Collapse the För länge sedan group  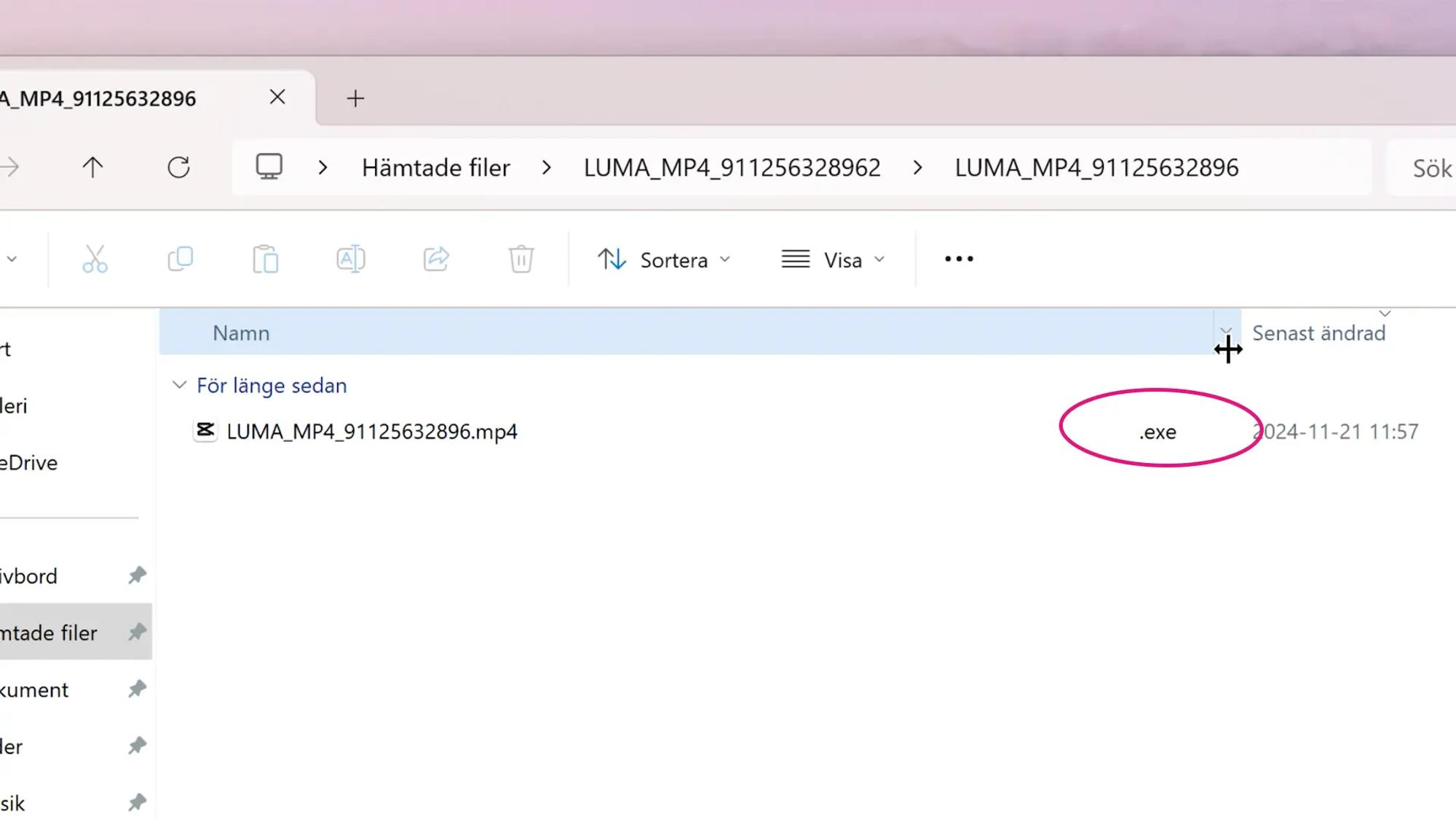coord(179,385)
